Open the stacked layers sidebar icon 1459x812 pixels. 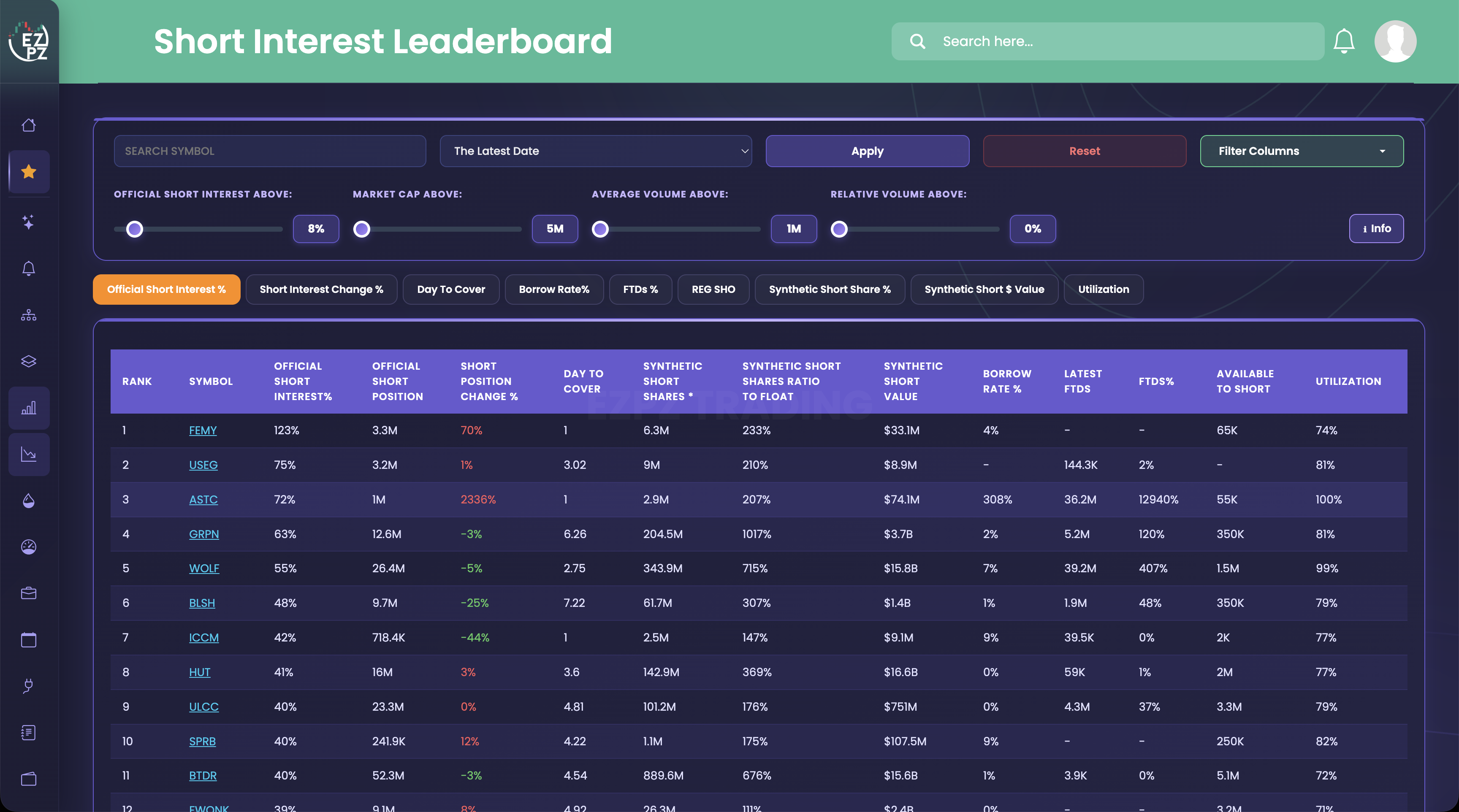[28, 361]
